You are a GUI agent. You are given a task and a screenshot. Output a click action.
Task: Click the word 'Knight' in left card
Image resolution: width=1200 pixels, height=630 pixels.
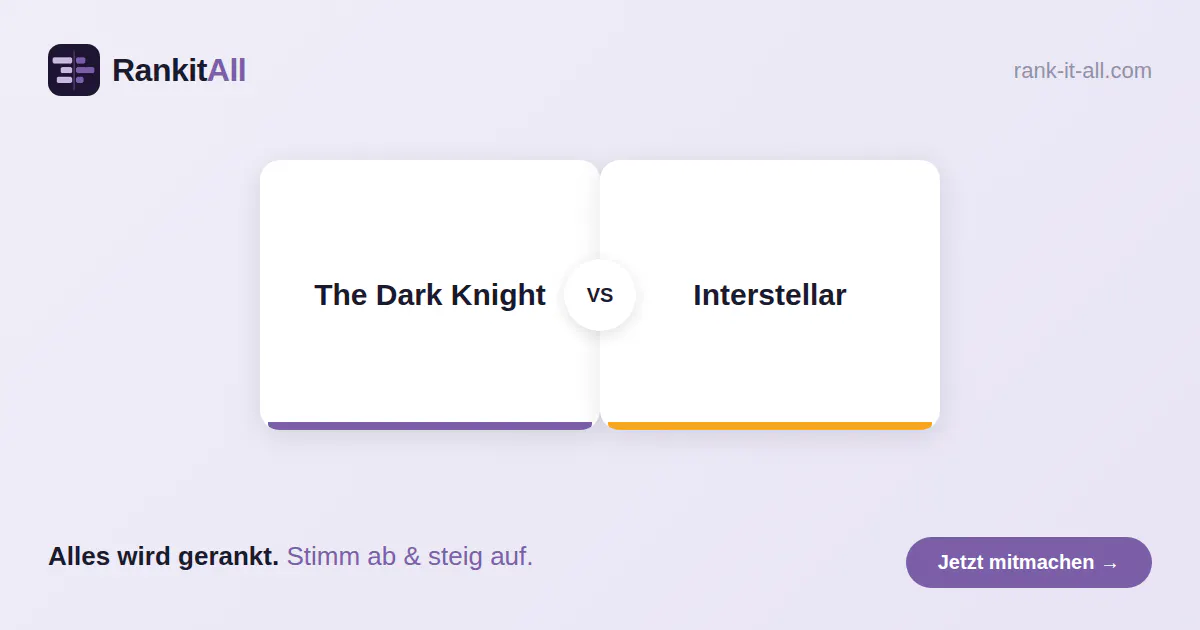(497, 295)
